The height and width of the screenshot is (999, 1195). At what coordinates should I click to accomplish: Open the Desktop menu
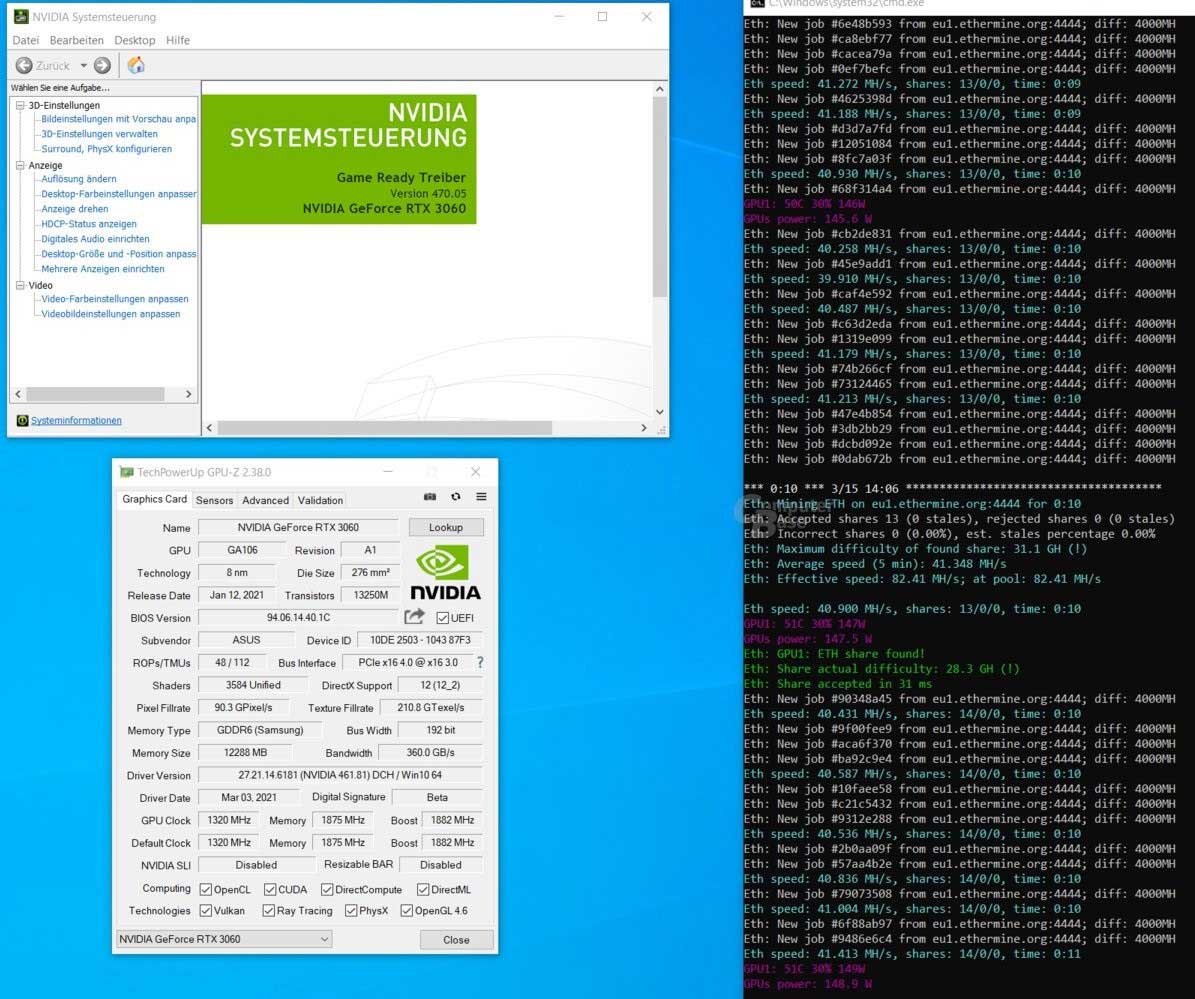tap(135, 40)
